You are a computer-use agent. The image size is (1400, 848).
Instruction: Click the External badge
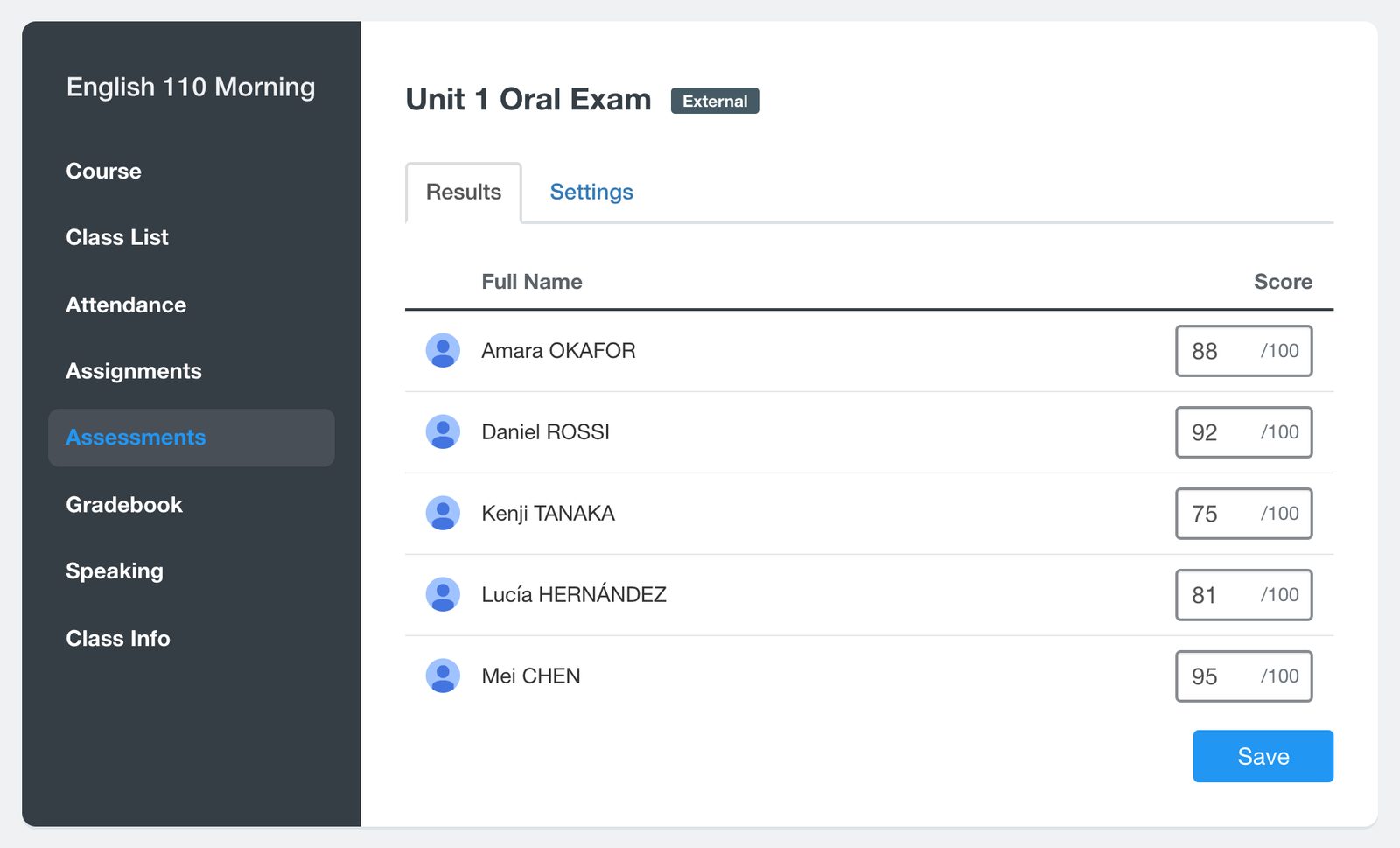tap(715, 101)
